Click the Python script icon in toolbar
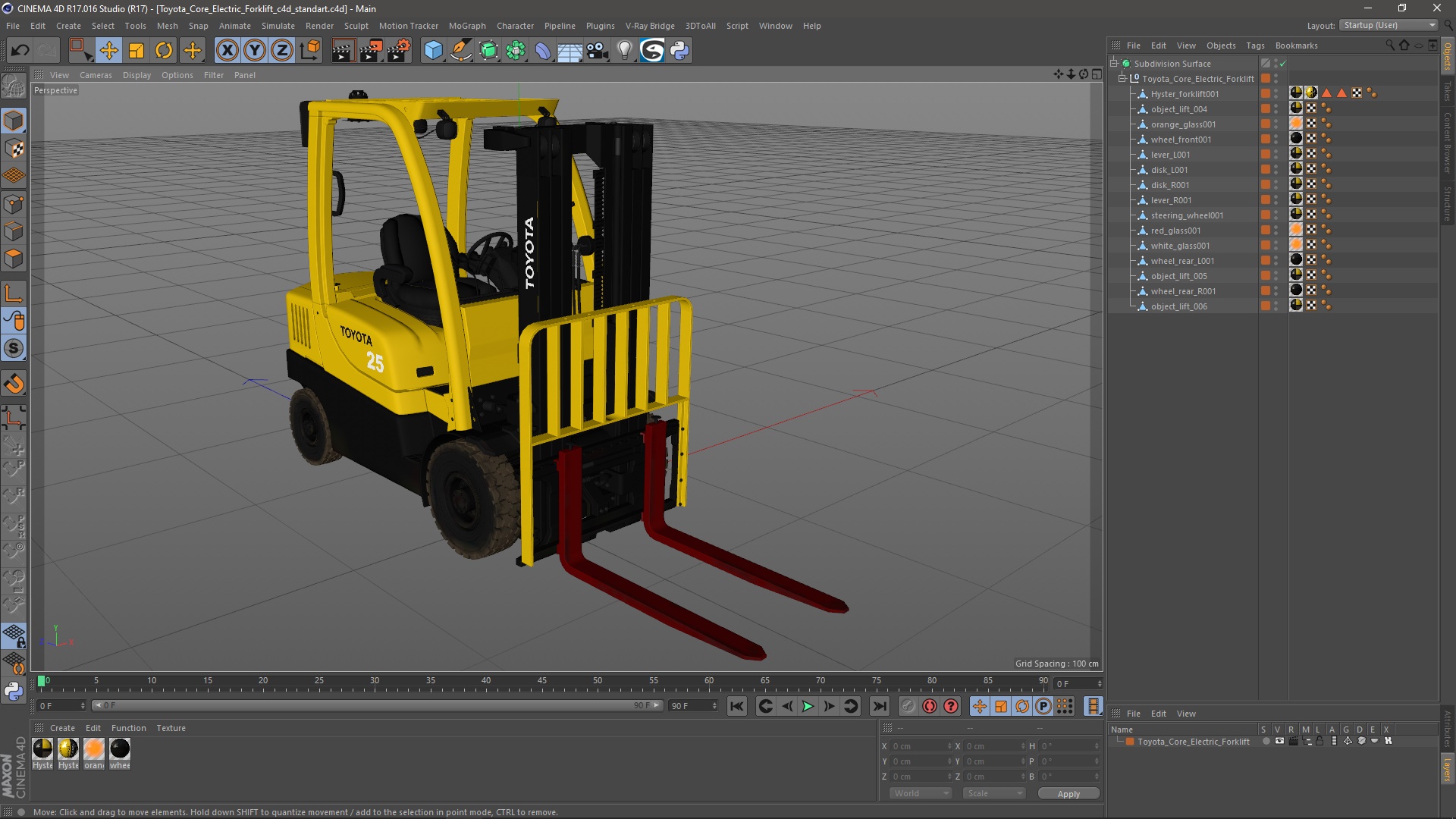1456x819 pixels. click(x=679, y=51)
